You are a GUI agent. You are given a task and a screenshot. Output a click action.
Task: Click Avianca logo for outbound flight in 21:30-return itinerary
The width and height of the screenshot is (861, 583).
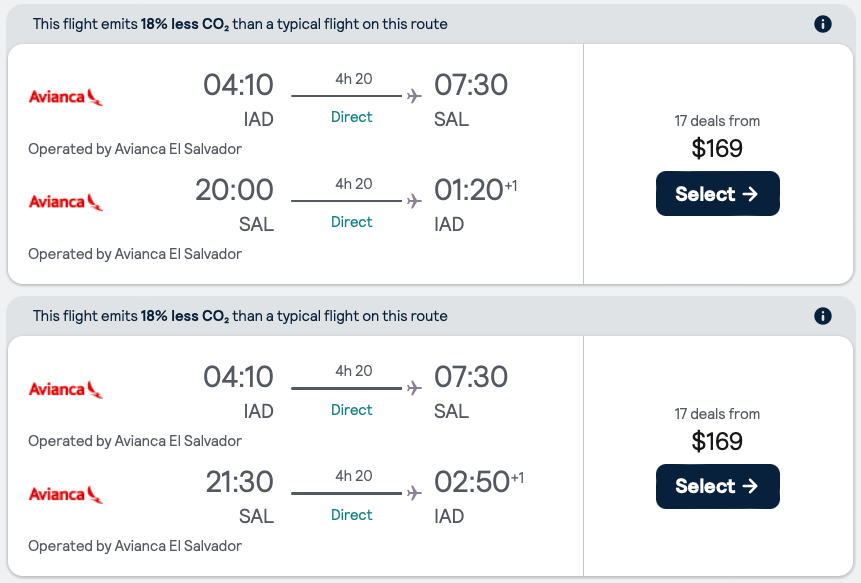(66, 389)
